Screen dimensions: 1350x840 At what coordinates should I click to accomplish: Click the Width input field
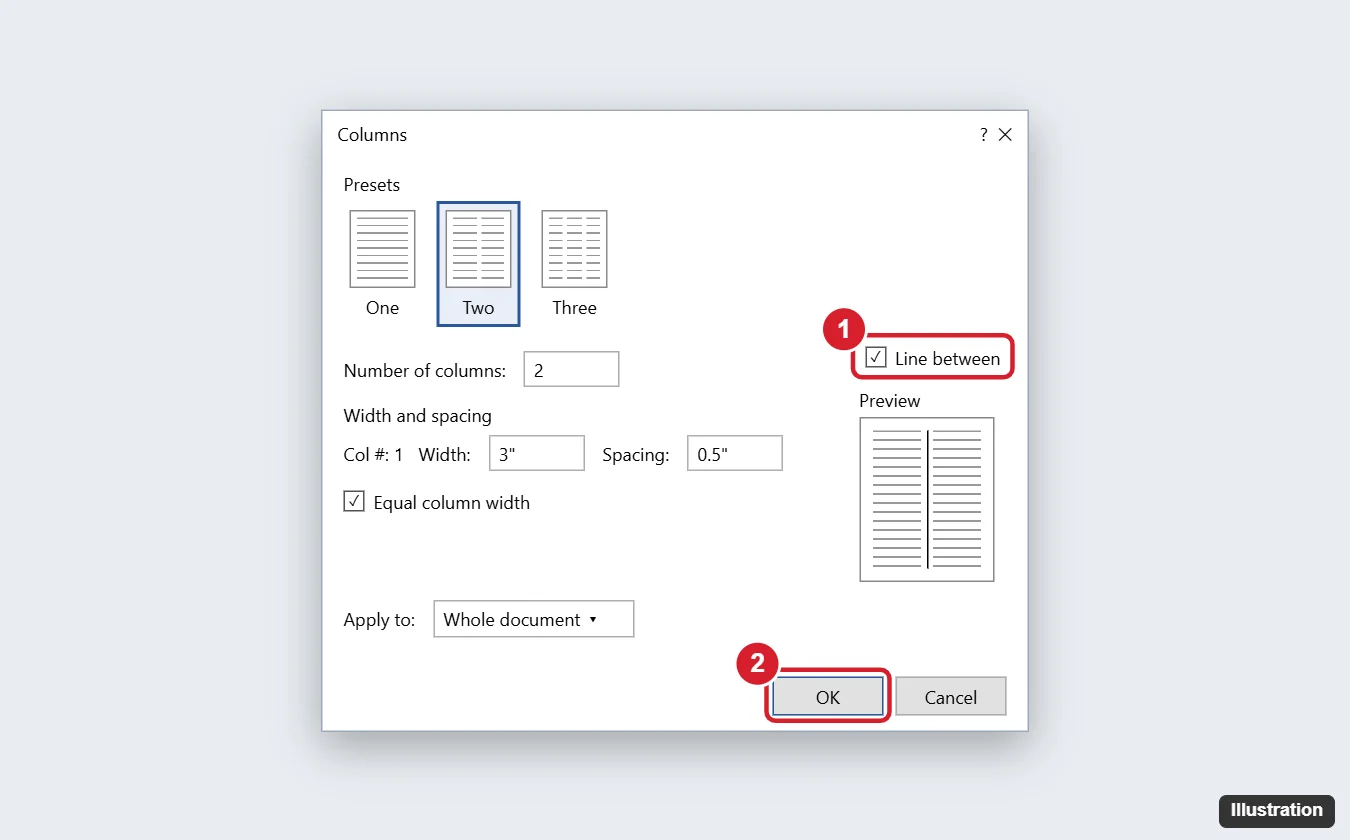tap(537, 454)
